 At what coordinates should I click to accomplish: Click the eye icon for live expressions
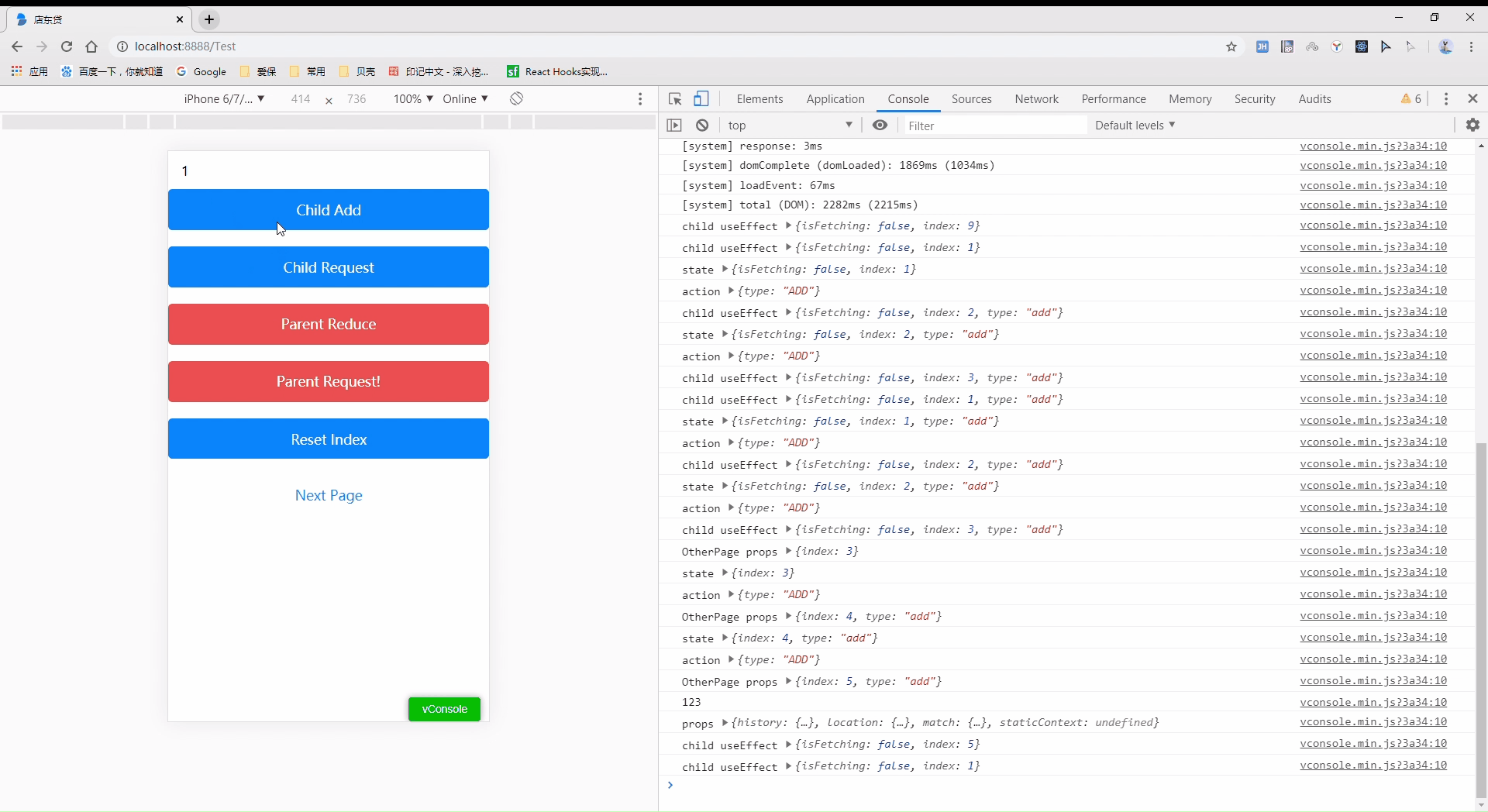coord(880,126)
